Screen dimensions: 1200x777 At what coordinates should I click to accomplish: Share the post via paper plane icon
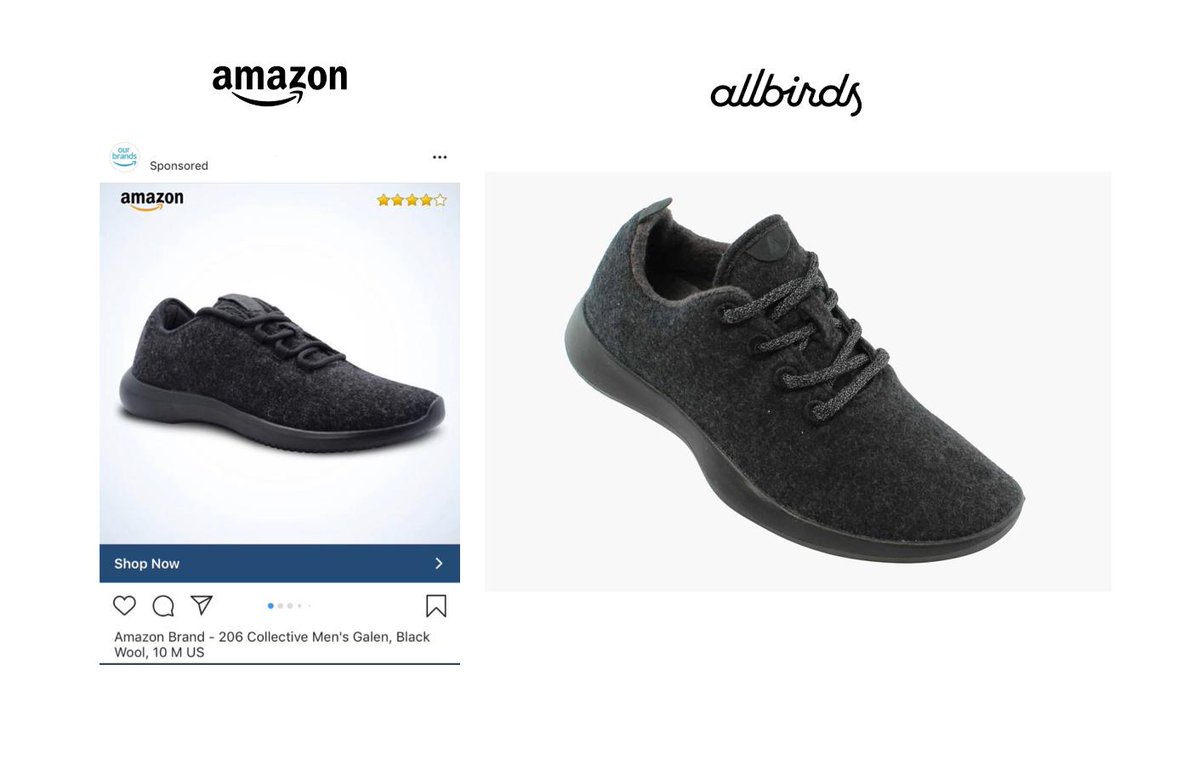(x=202, y=605)
